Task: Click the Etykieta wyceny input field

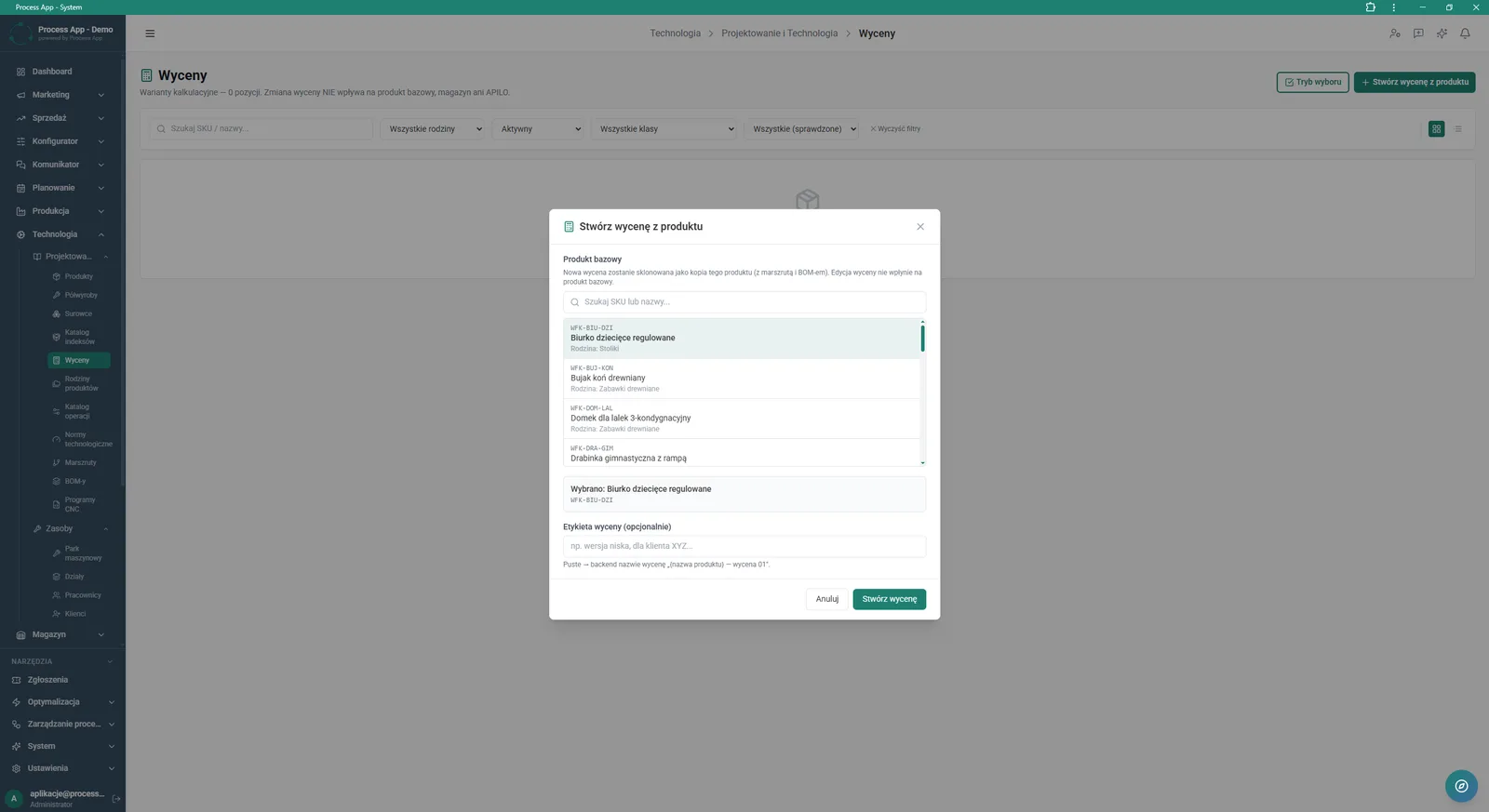Action: coord(744,546)
